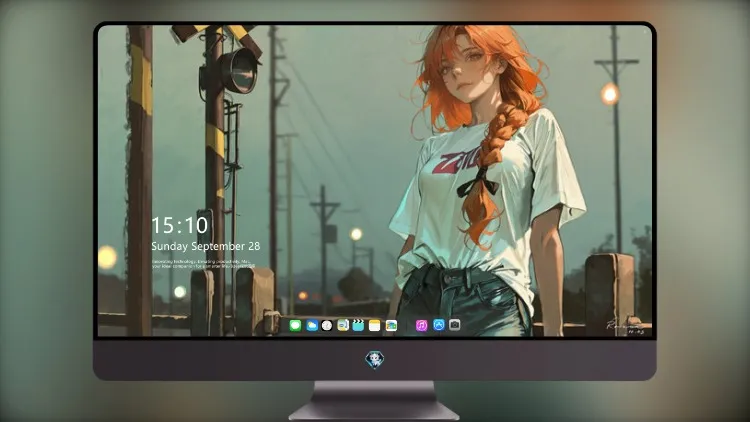Image resolution: width=750 pixels, height=422 pixels.
Task: Launch the teal clapperboard video app
Action: (x=358, y=325)
